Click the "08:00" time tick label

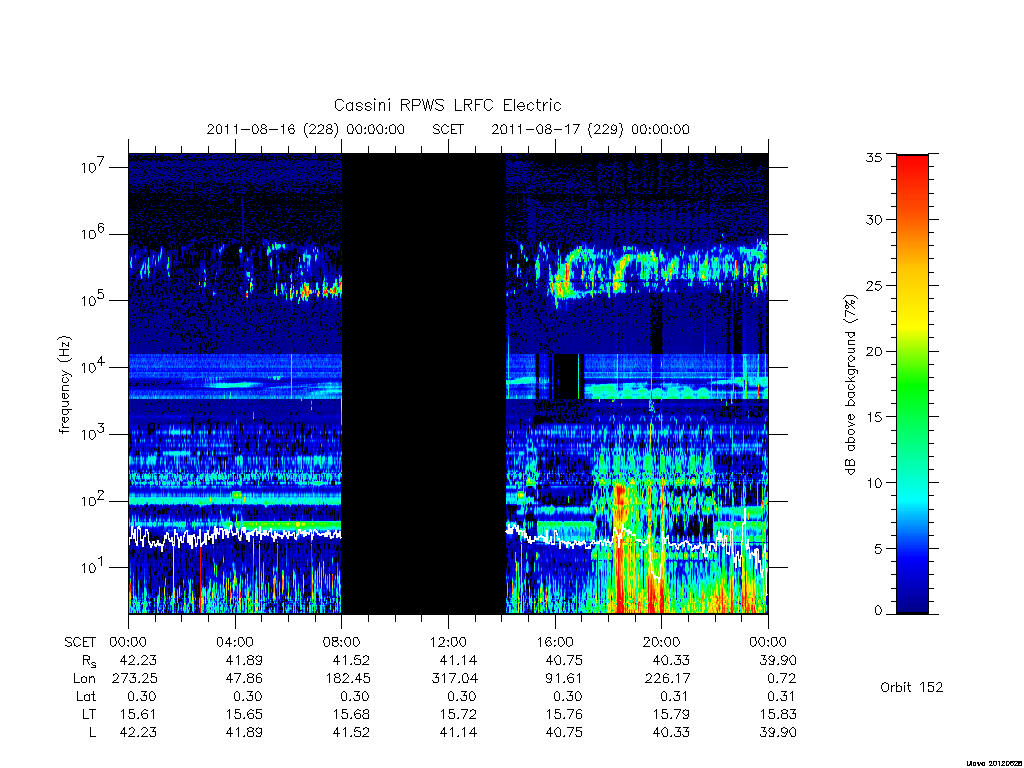point(341,642)
